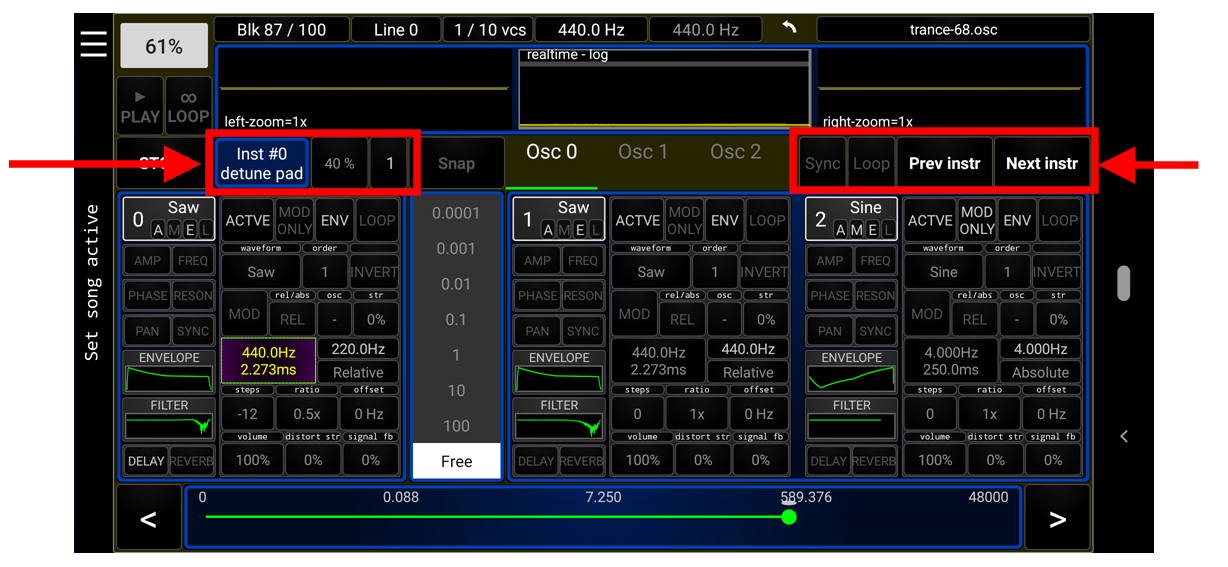Click the oscillator 0 DELAY button

coord(146,462)
